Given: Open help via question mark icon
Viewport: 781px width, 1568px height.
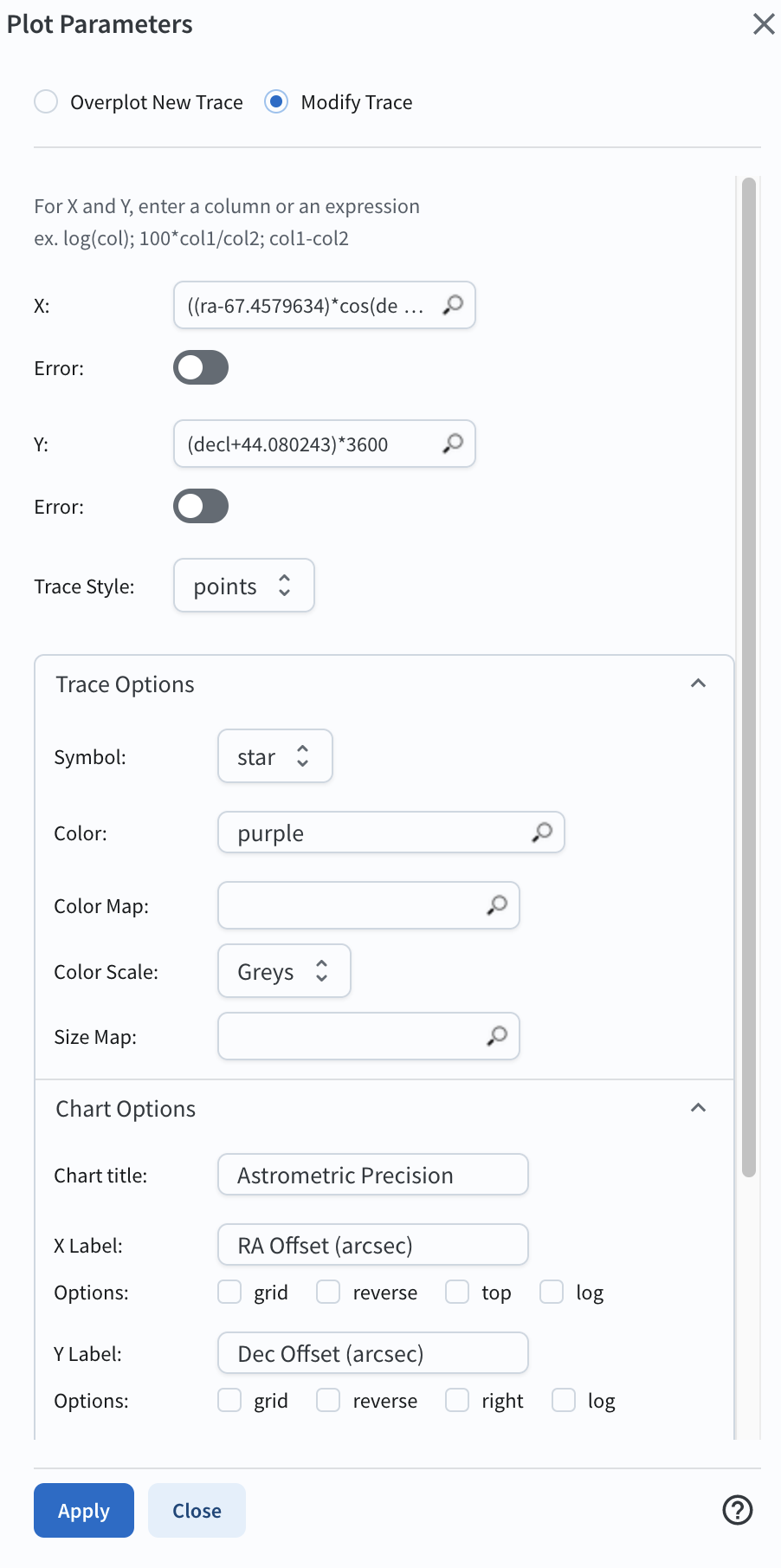Looking at the screenshot, I should (737, 1510).
